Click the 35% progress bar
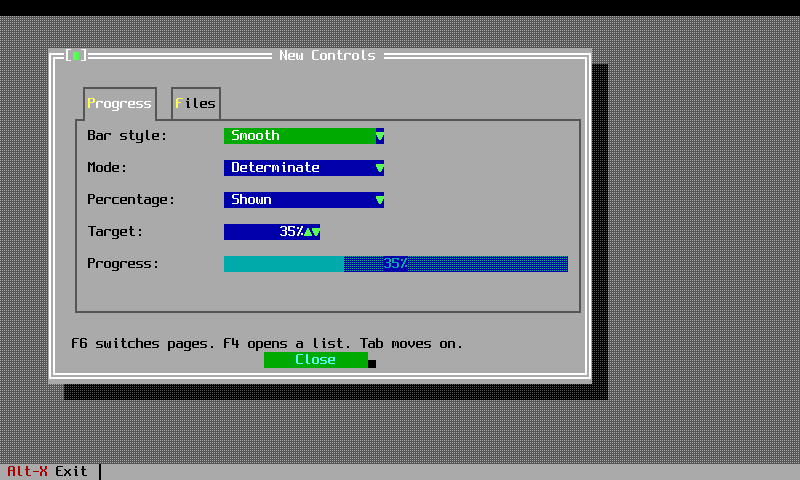This screenshot has height=480, width=800. 396,264
